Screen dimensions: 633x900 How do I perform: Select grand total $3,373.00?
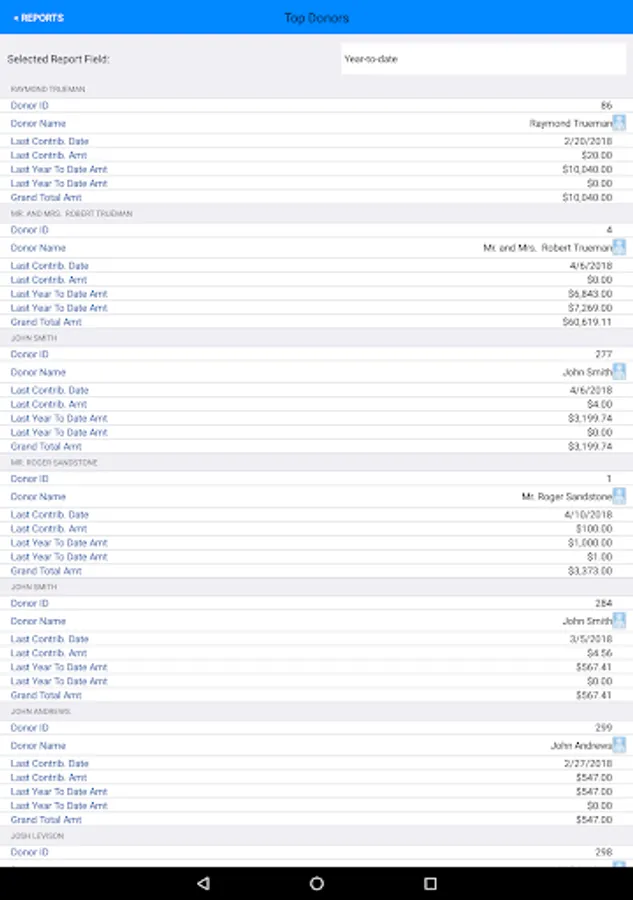(x=590, y=571)
